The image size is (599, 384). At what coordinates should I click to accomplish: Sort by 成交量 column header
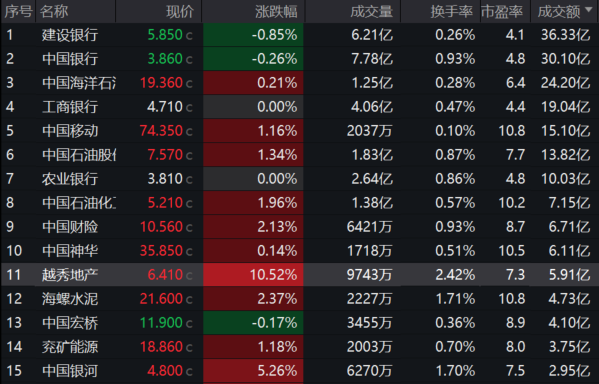(x=371, y=11)
